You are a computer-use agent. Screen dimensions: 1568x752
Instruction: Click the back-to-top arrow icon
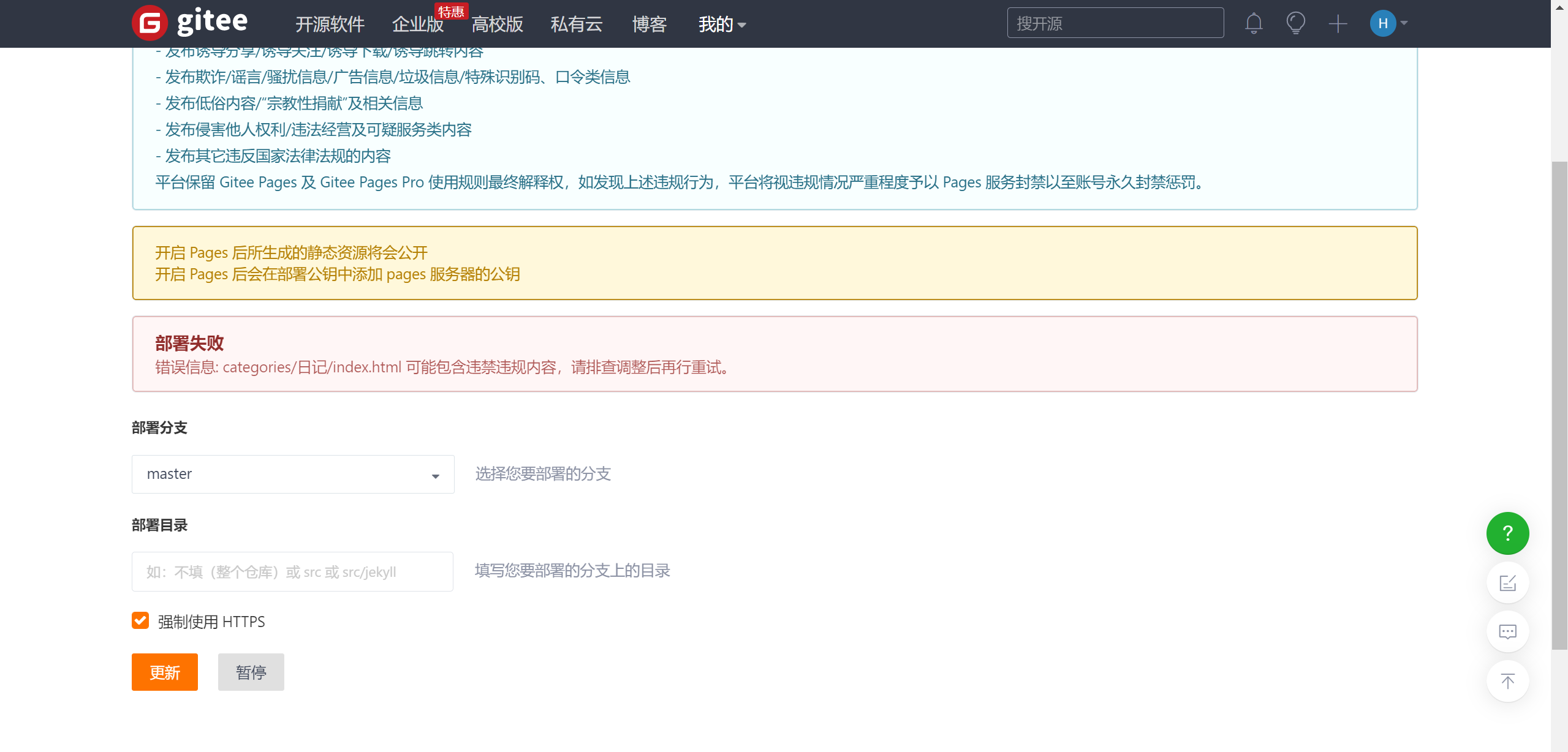point(1507,681)
